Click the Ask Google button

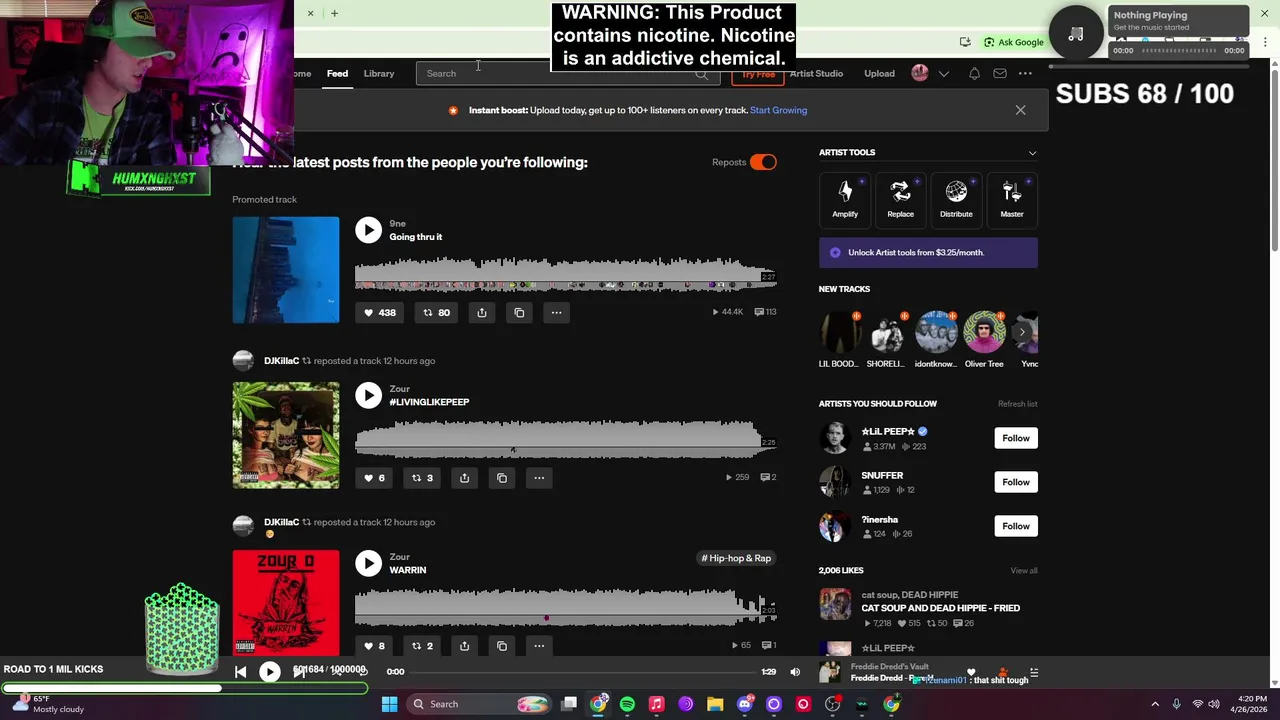[1013, 42]
